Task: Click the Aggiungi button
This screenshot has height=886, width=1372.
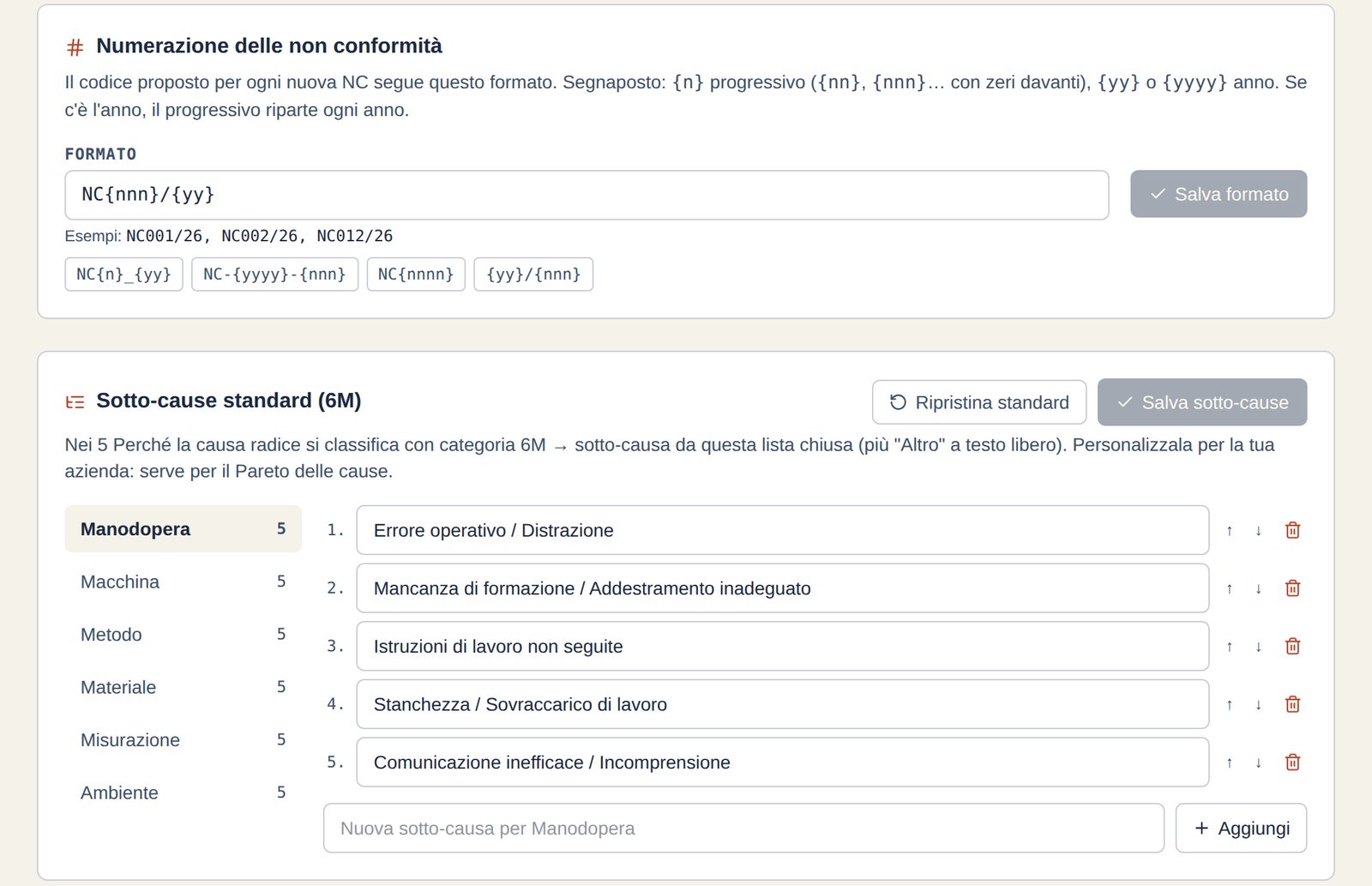Action: point(1241,829)
